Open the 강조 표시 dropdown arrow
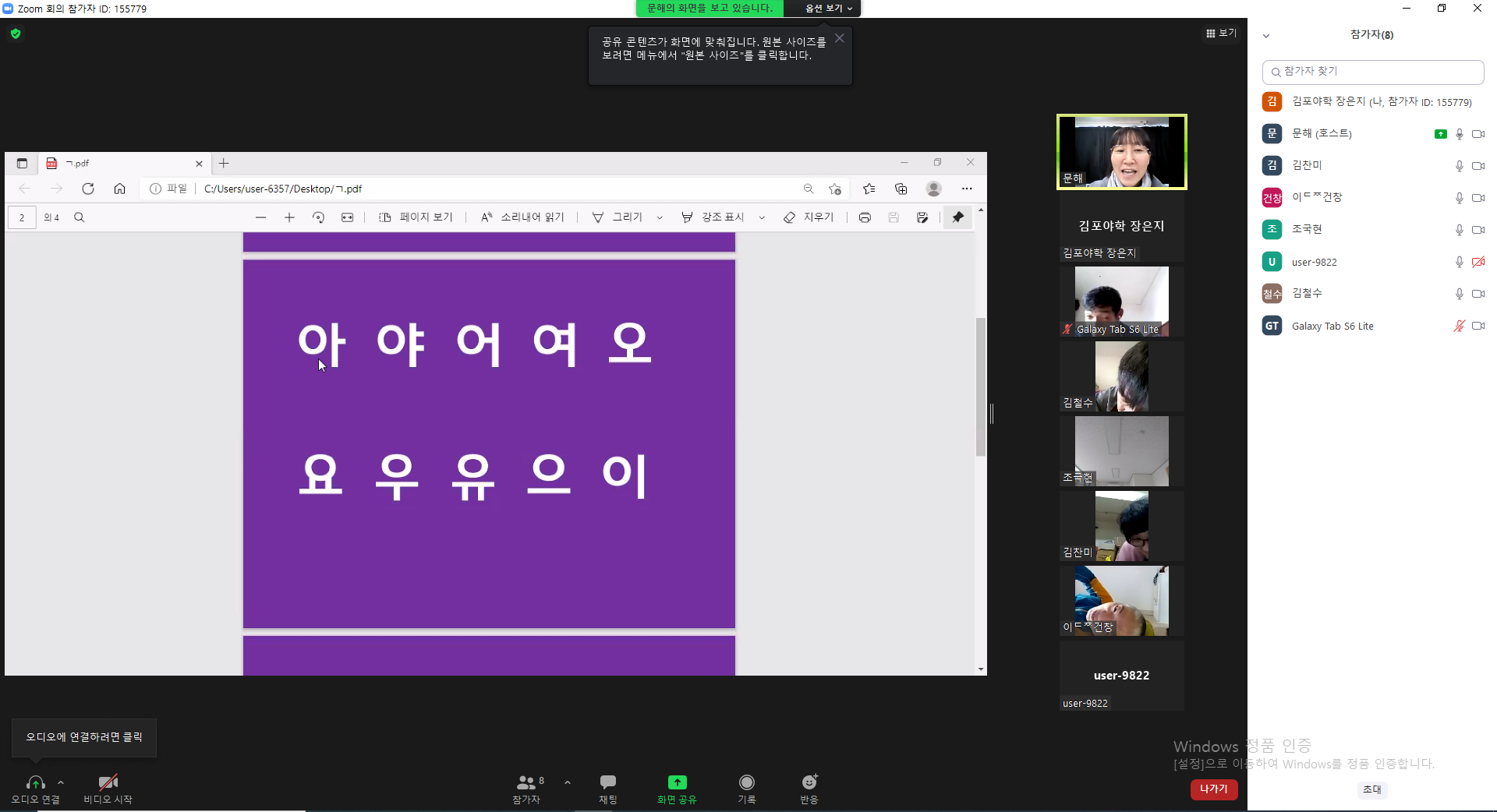 pyautogui.click(x=762, y=218)
